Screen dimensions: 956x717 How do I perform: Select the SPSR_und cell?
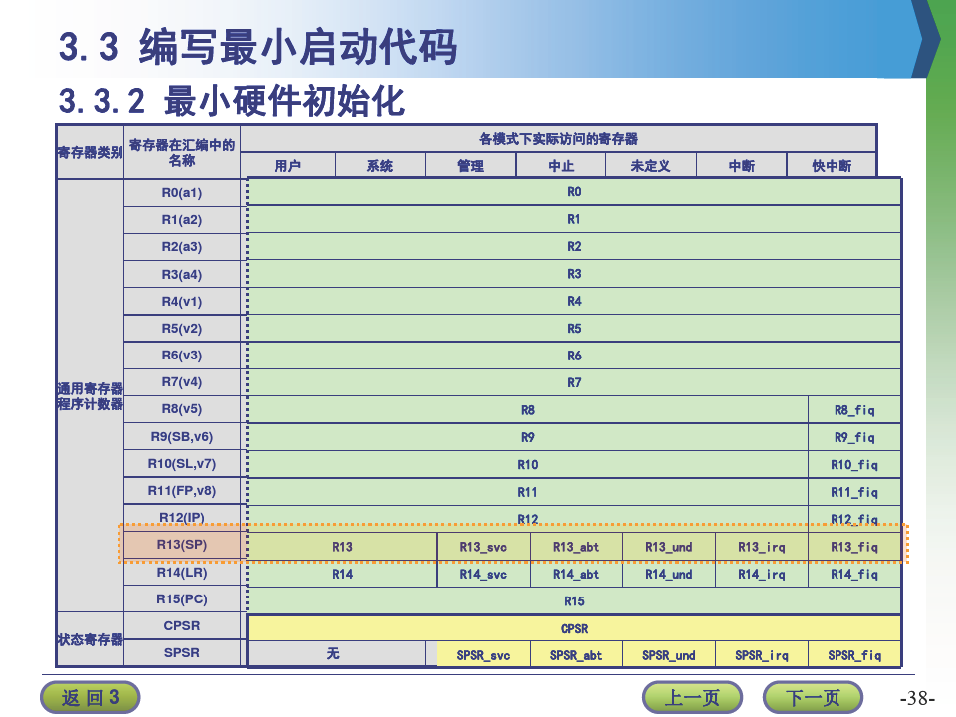point(669,655)
